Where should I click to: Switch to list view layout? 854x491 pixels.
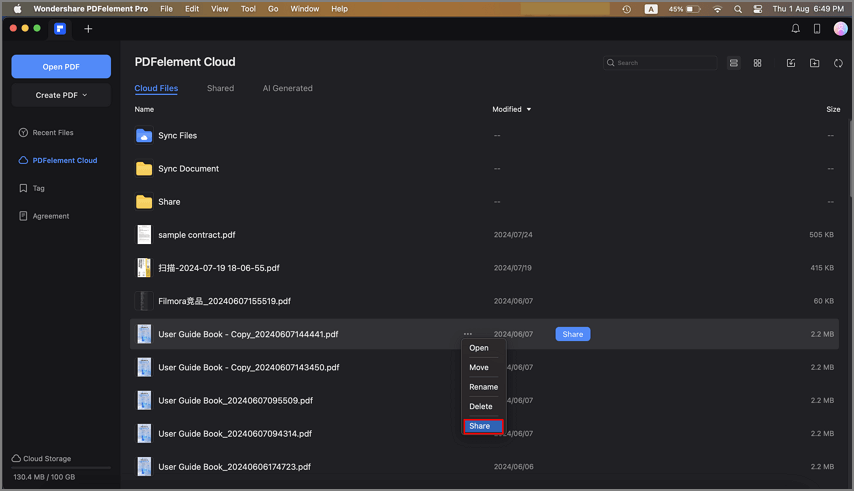(734, 63)
